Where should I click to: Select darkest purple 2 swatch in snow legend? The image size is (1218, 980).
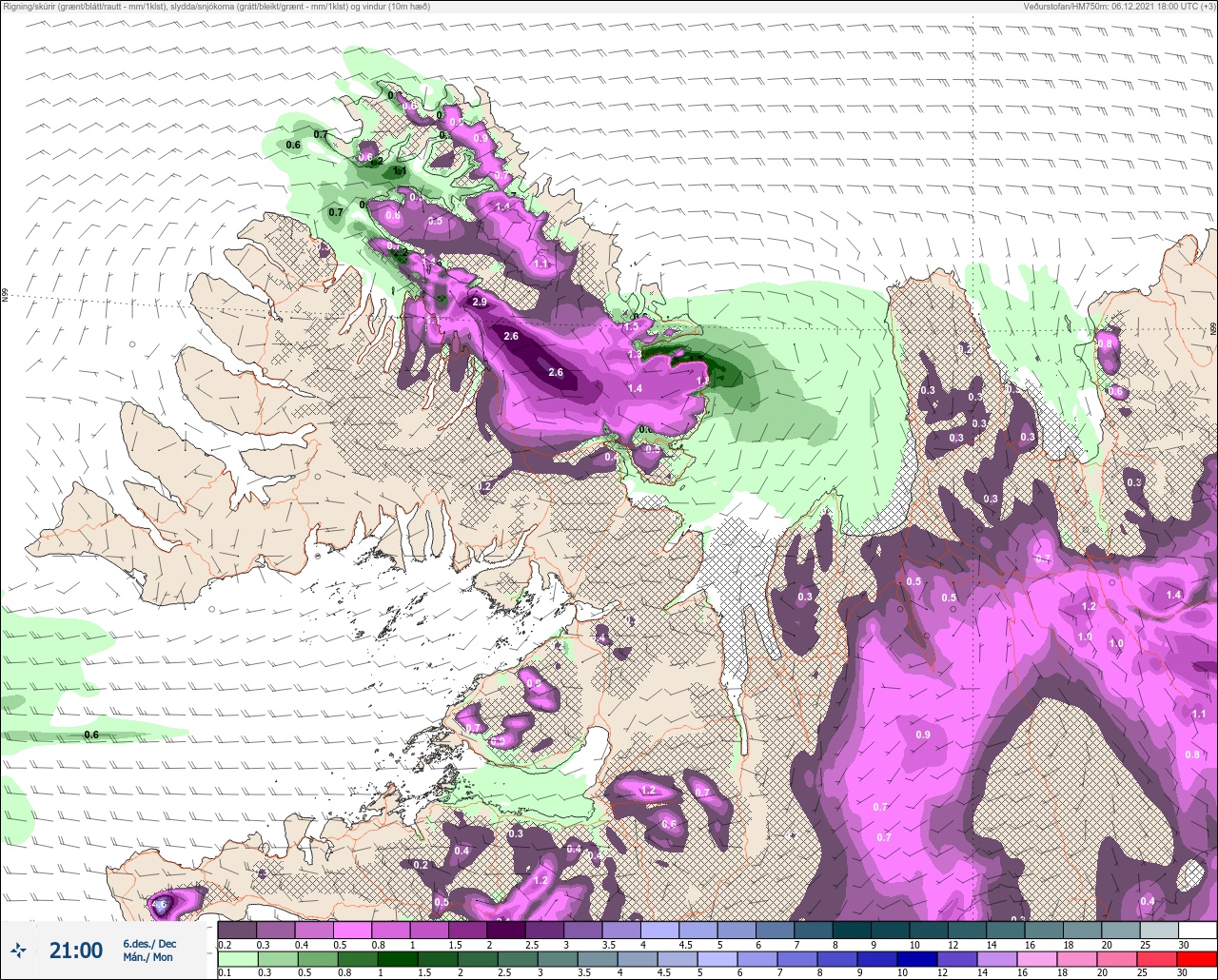[506, 930]
